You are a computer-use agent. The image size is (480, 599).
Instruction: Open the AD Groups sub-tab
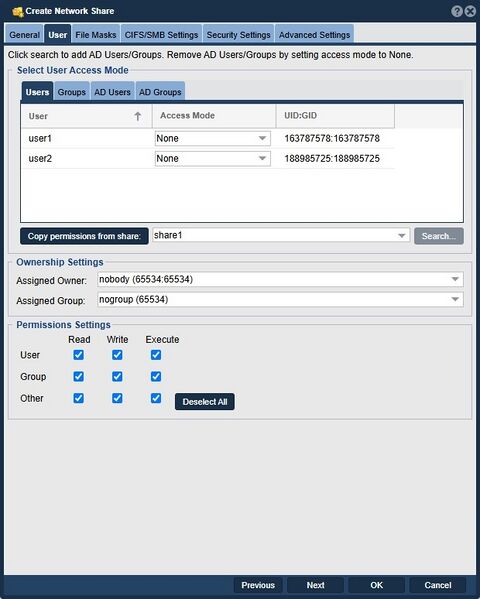tap(160, 92)
